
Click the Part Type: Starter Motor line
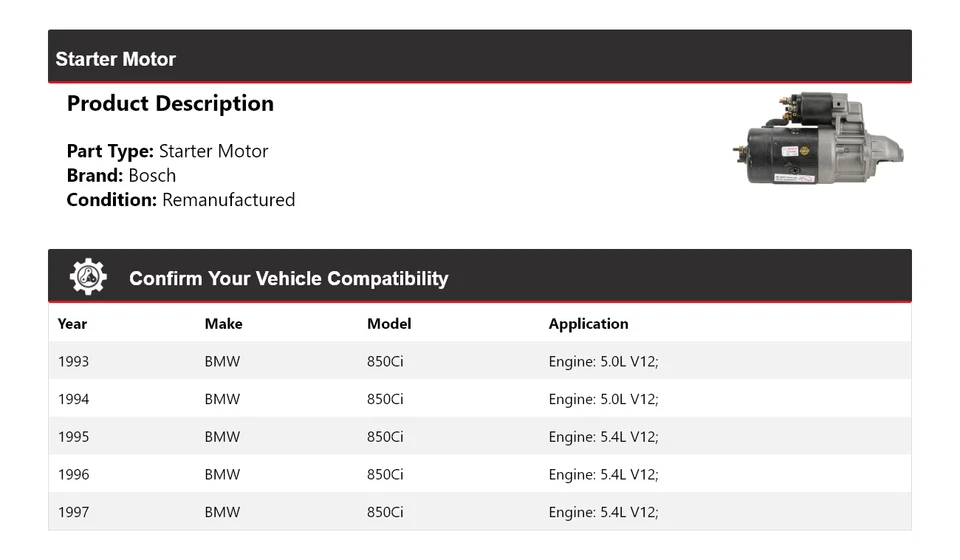pos(167,151)
